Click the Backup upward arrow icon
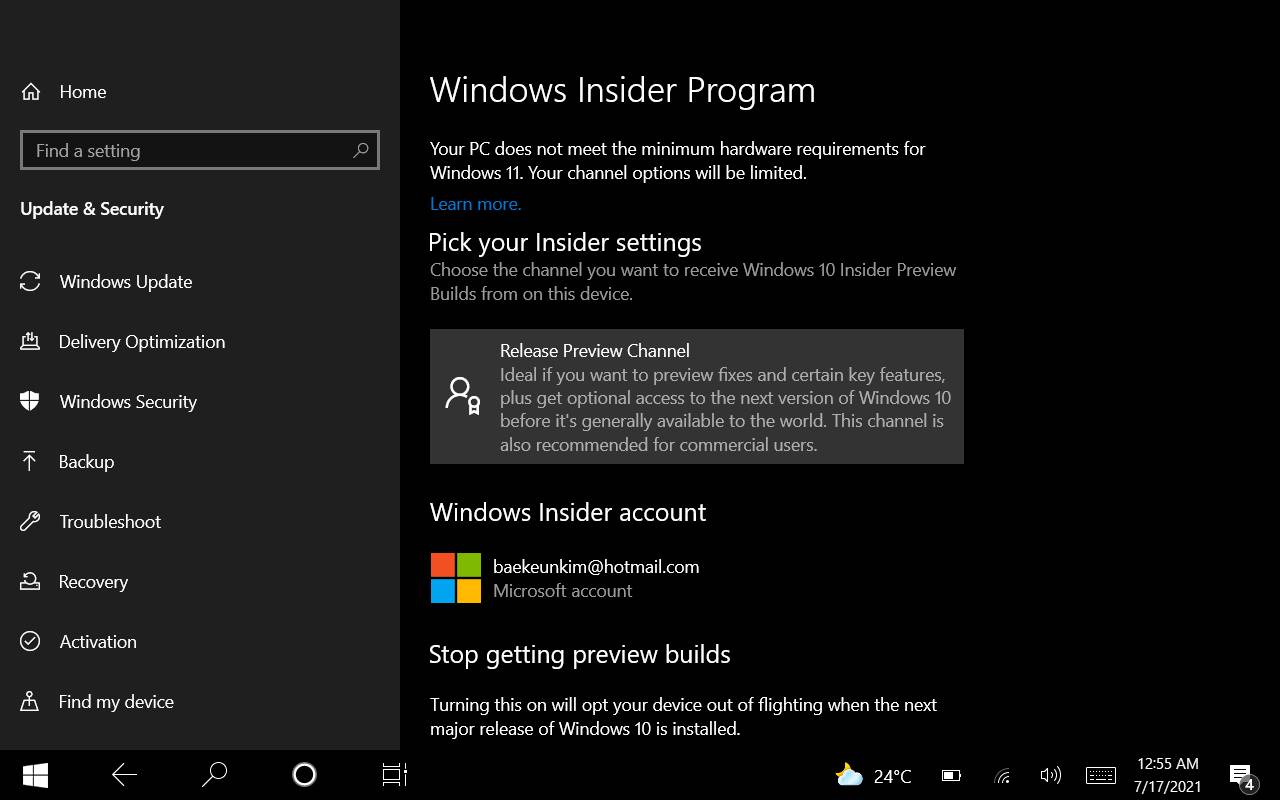Screen dimensions: 1280x800 (x=30, y=462)
